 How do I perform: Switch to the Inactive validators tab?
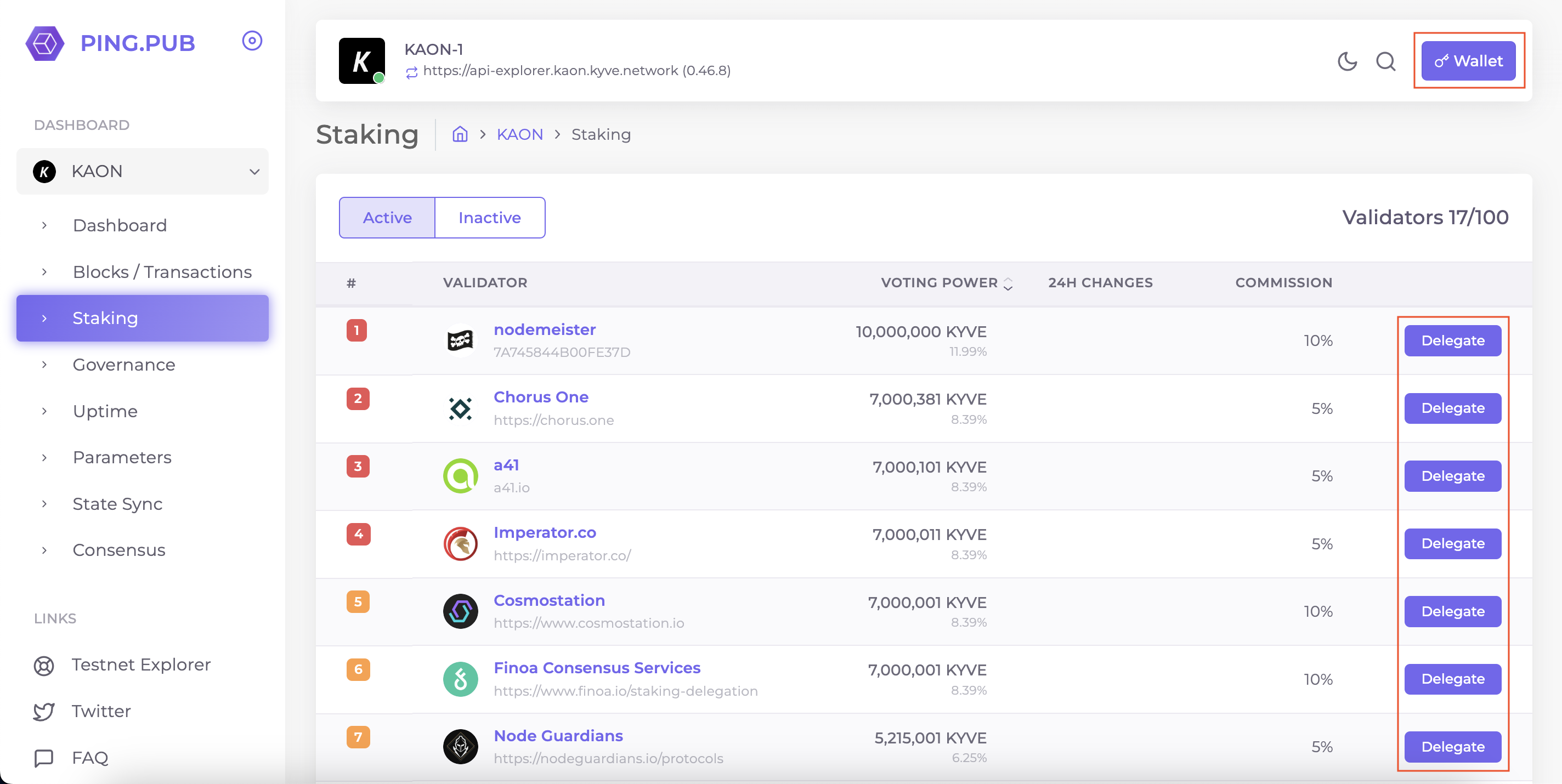[x=489, y=218]
